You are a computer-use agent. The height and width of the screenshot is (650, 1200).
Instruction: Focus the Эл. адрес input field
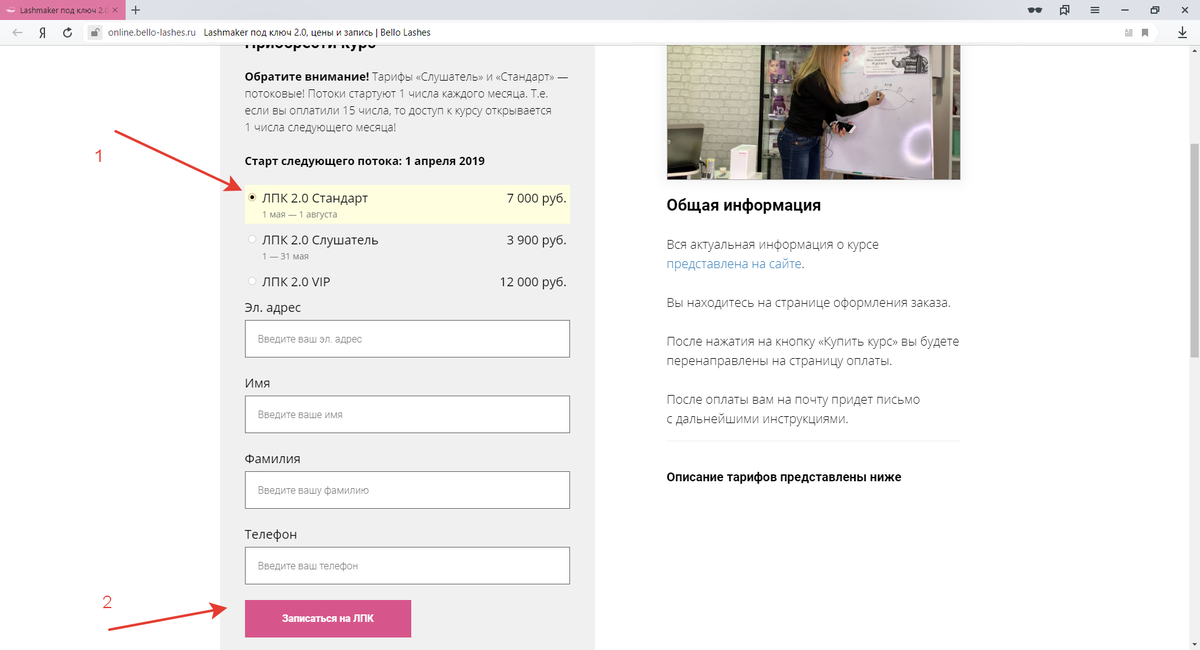coord(407,339)
